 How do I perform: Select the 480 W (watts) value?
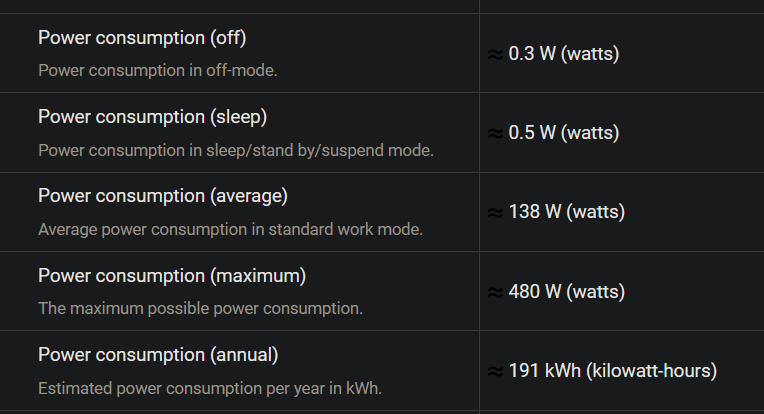pyautogui.click(x=567, y=292)
